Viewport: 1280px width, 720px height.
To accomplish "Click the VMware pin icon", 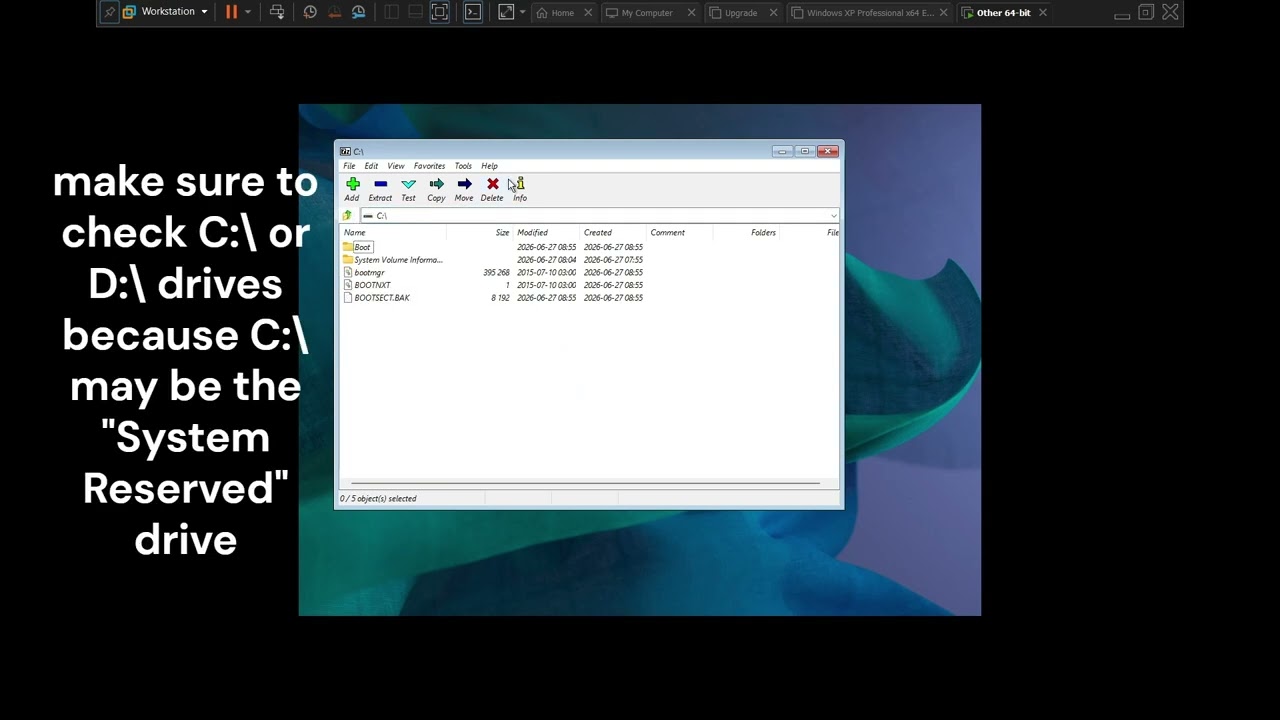I will (x=109, y=12).
